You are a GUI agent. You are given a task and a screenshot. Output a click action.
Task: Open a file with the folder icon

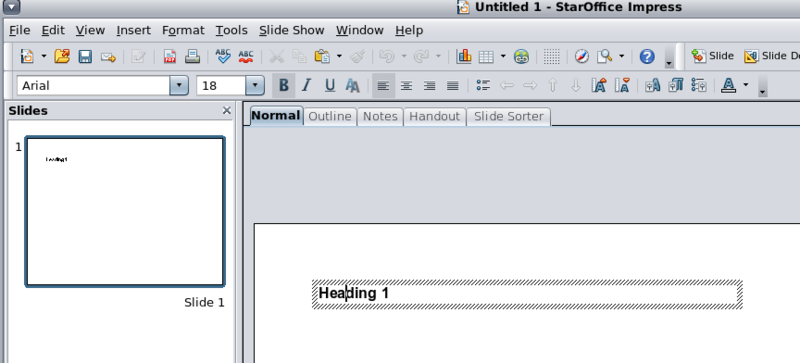(62, 56)
